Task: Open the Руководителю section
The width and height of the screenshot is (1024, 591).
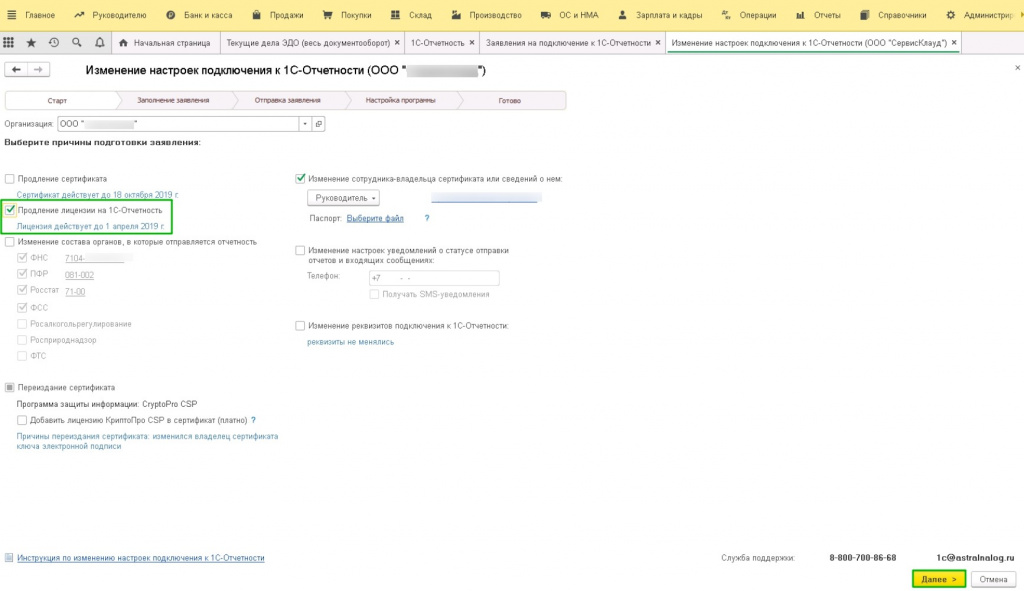Action: click(110, 14)
